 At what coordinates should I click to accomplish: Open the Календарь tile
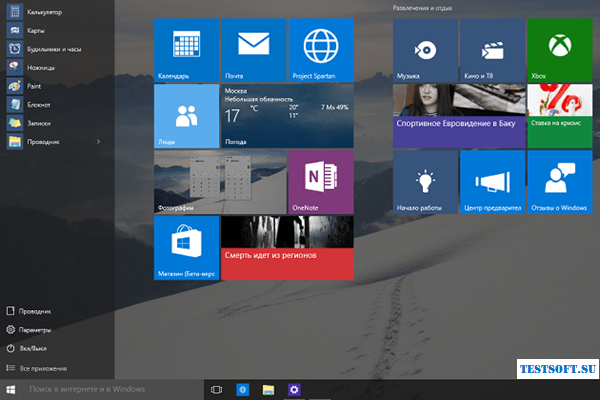186,50
